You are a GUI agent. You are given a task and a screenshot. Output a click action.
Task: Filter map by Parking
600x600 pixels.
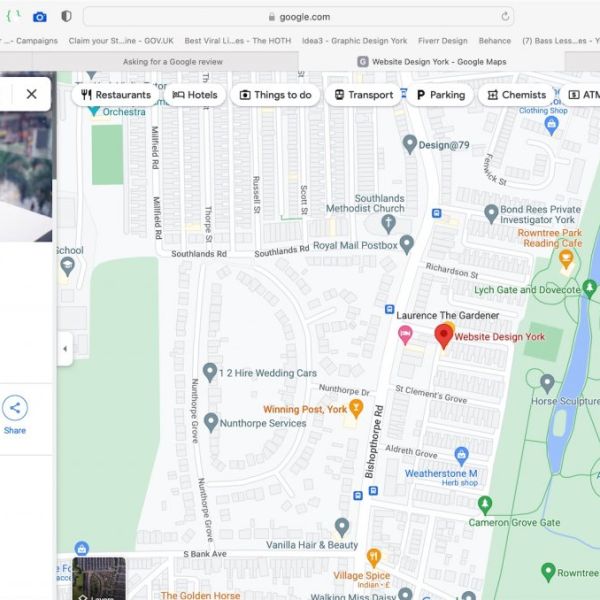pos(440,95)
